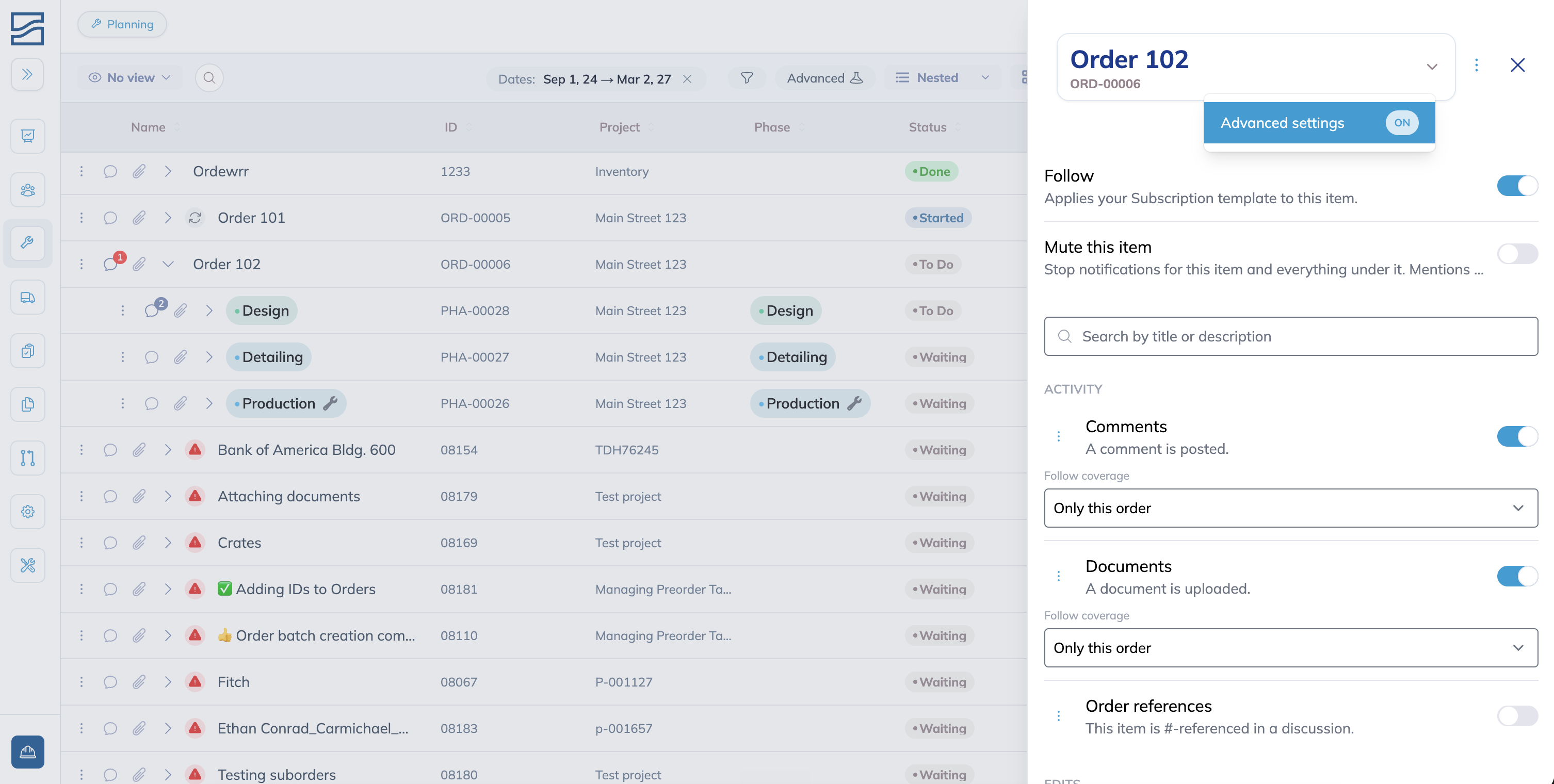Open the settings gear sidebar icon
The image size is (1554, 784).
(27, 512)
